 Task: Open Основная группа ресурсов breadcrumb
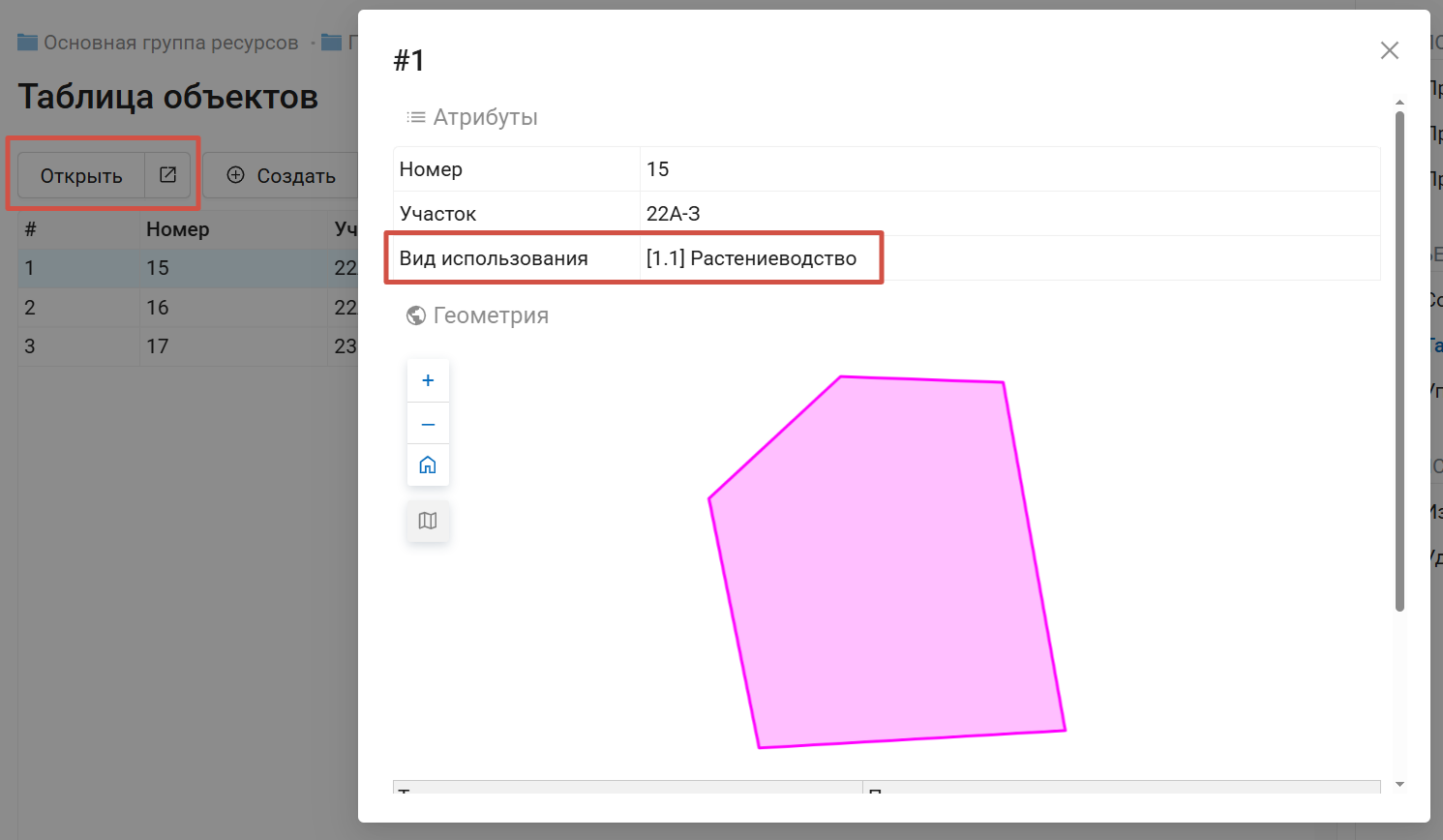tap(170, 43)
